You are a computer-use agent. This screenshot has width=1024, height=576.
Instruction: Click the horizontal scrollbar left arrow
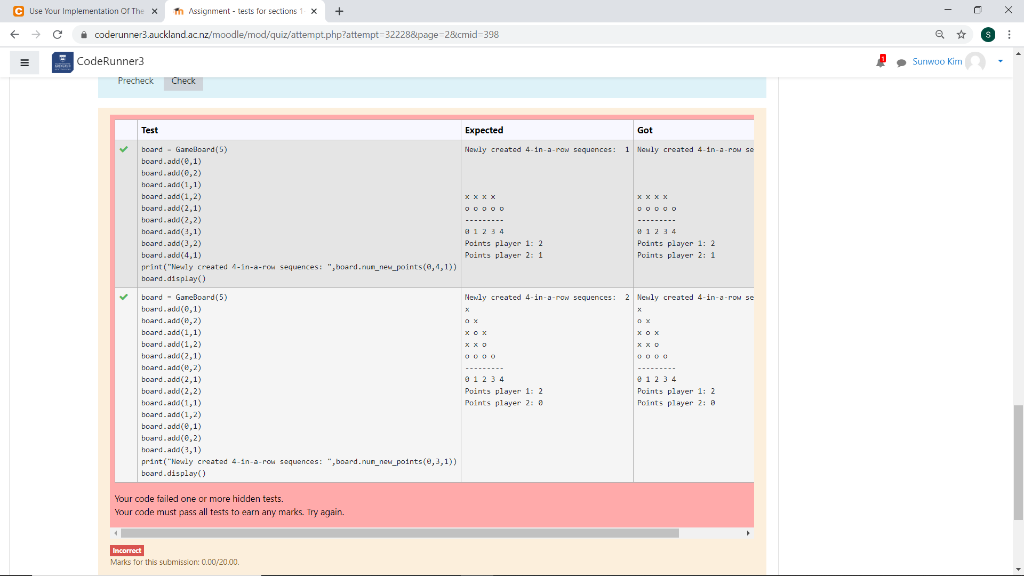click(116, 533)
